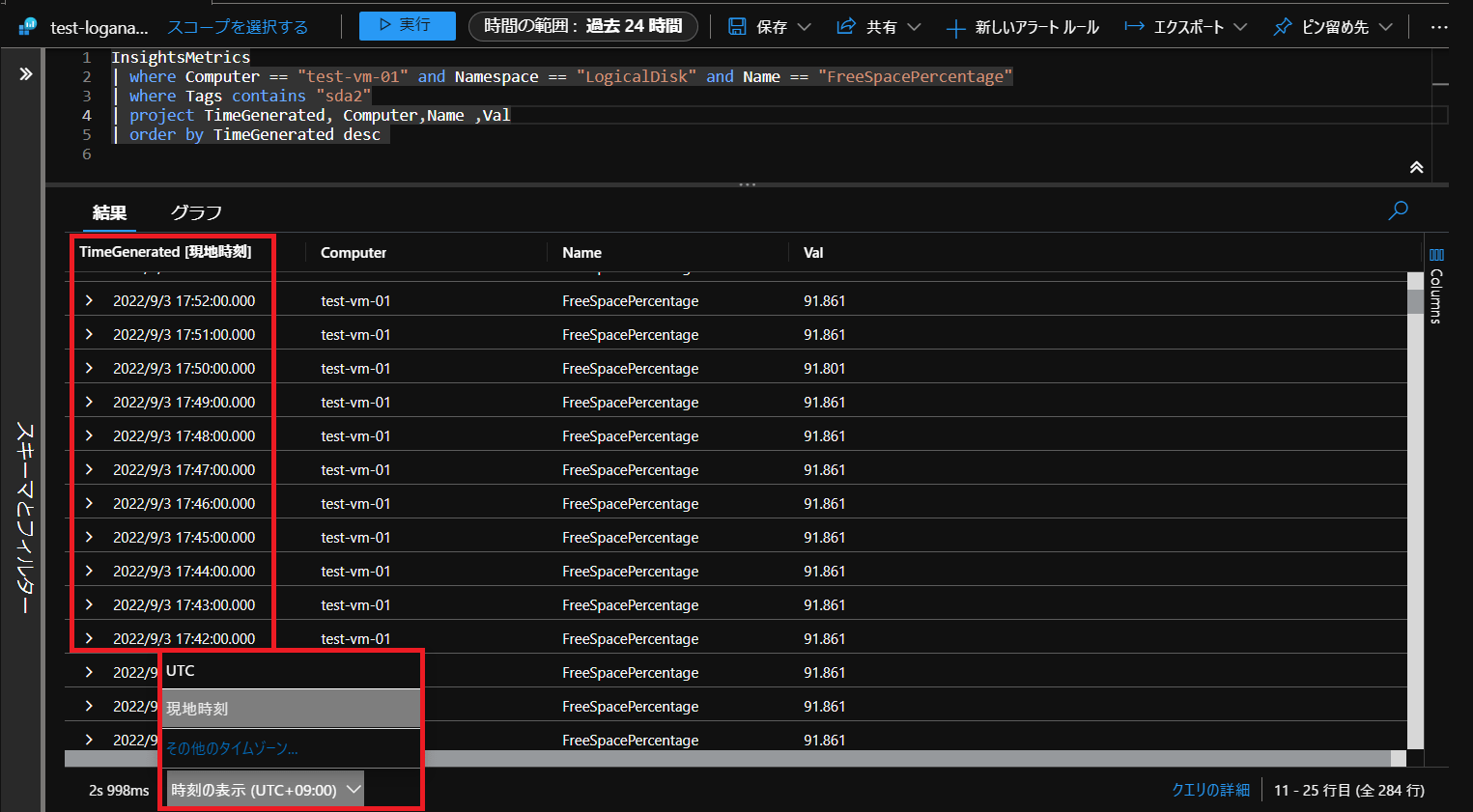Click the Val 91.801 cell
This screenshot has height=812, width=1473.
tap(824, 368)
